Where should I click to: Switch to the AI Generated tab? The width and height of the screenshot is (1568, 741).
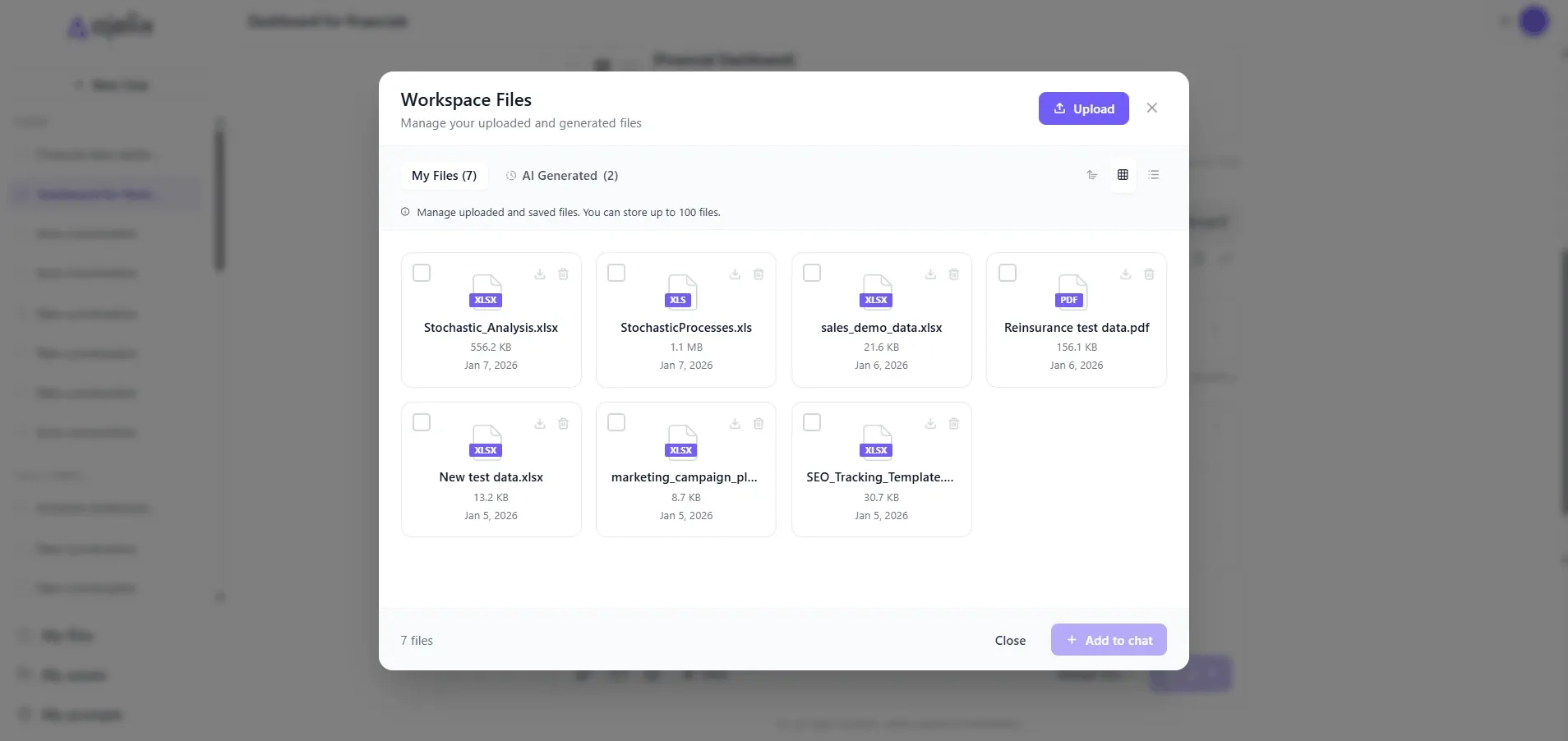(562, 175)
